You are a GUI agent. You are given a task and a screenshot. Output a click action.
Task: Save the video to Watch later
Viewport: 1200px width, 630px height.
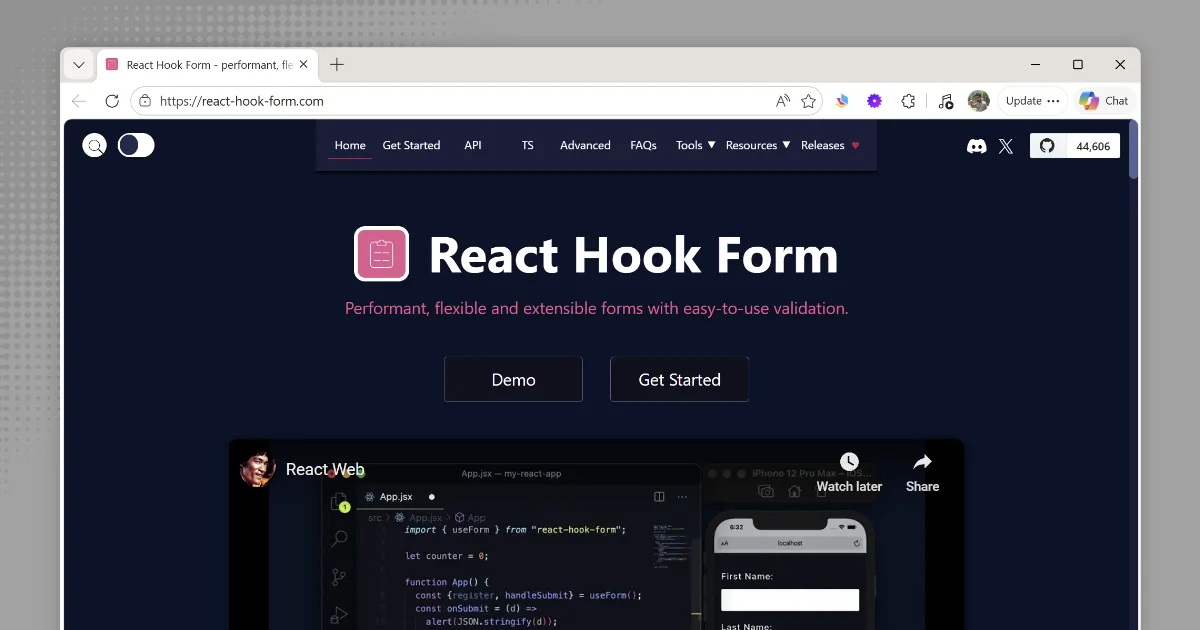click(849, 470)
